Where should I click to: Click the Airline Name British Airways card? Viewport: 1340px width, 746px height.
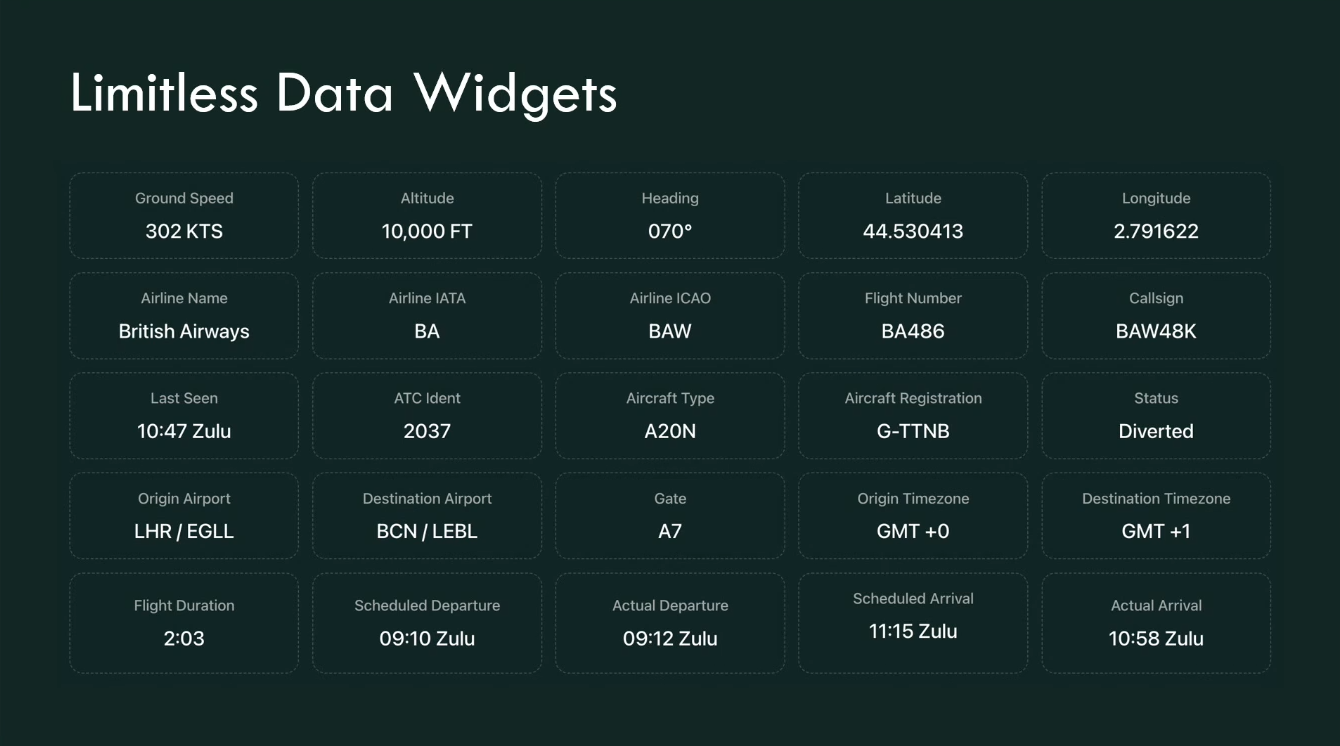point(184,316)
